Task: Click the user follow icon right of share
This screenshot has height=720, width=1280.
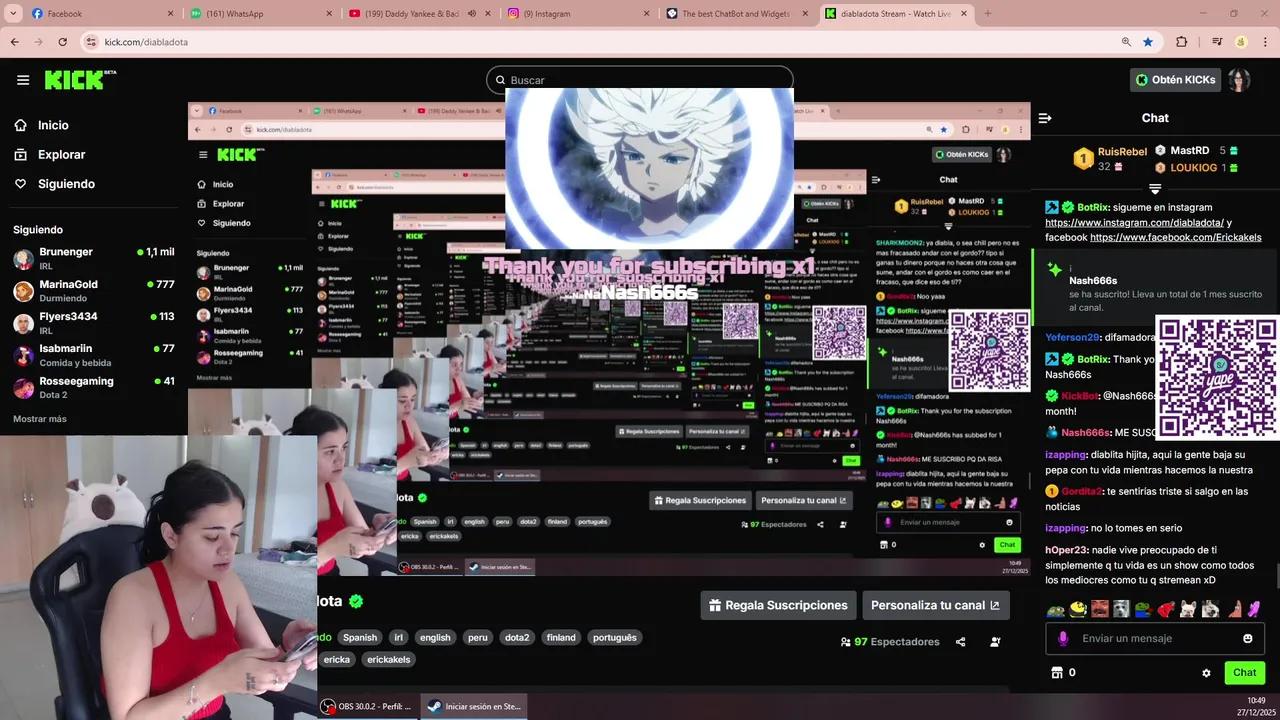Action: click(995, 642)
